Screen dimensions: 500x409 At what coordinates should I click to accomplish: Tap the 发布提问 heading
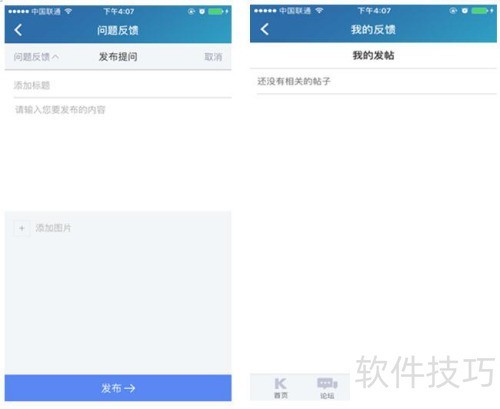point(118,57)
